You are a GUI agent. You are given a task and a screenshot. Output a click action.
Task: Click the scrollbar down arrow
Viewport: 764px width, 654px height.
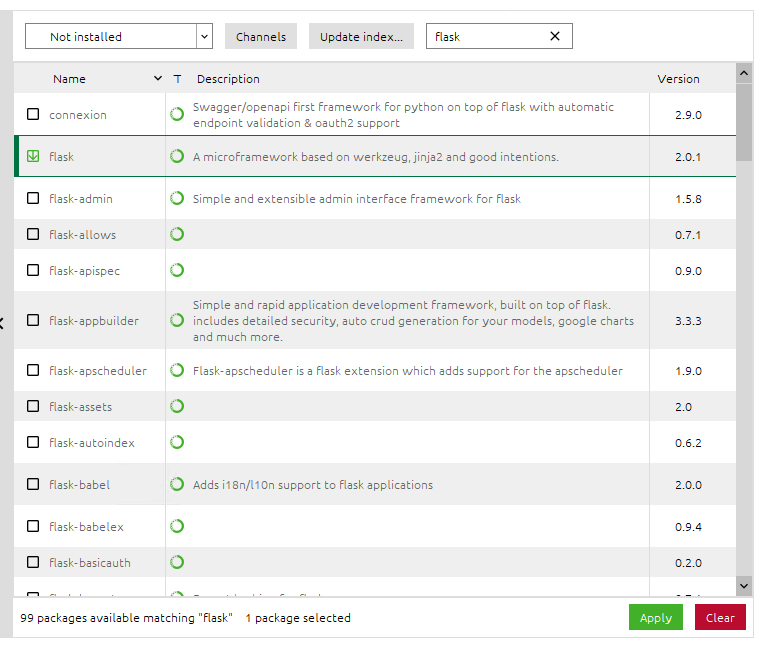[744, 586]
